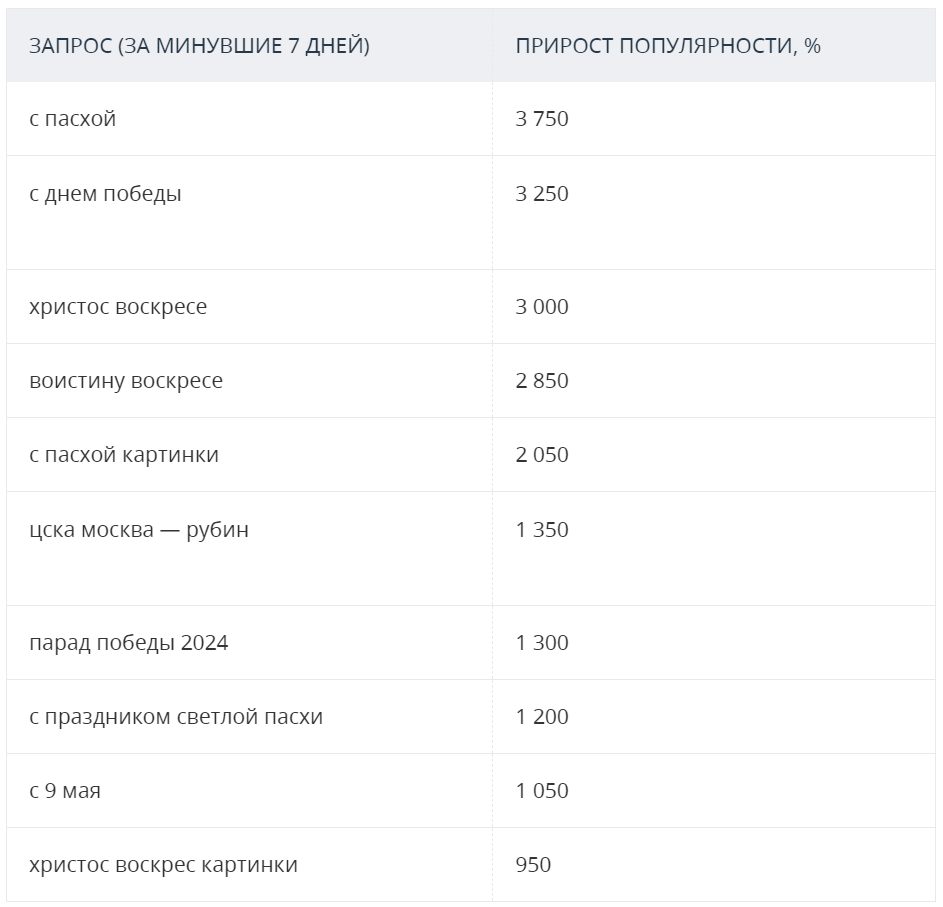943x907 pixels.
Task: Select the 'парад победы 2024' query
Action: (129, 643)
